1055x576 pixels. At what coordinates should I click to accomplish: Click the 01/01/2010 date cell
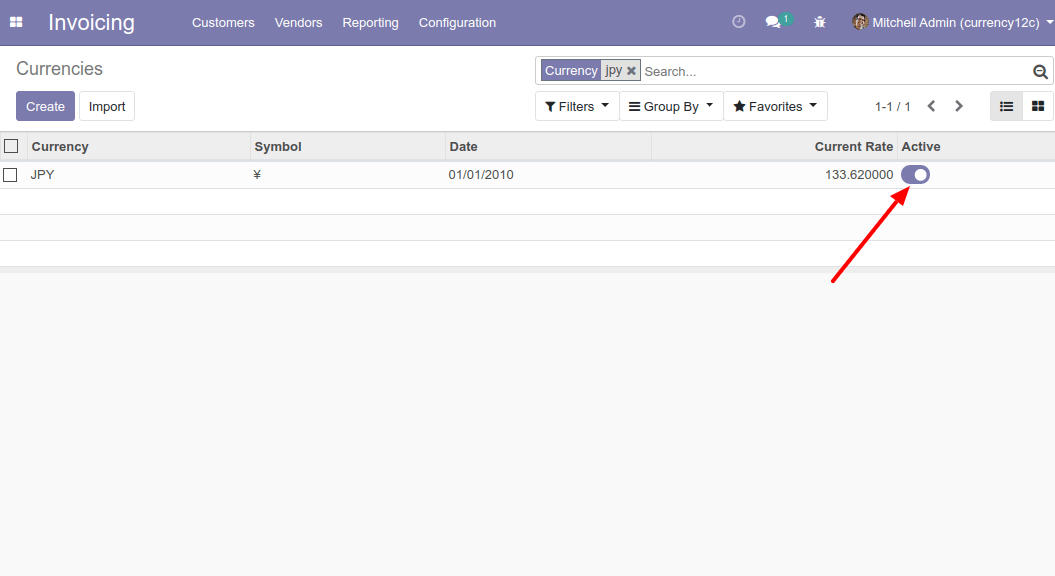pyautogui.click(x=481, y=175)
